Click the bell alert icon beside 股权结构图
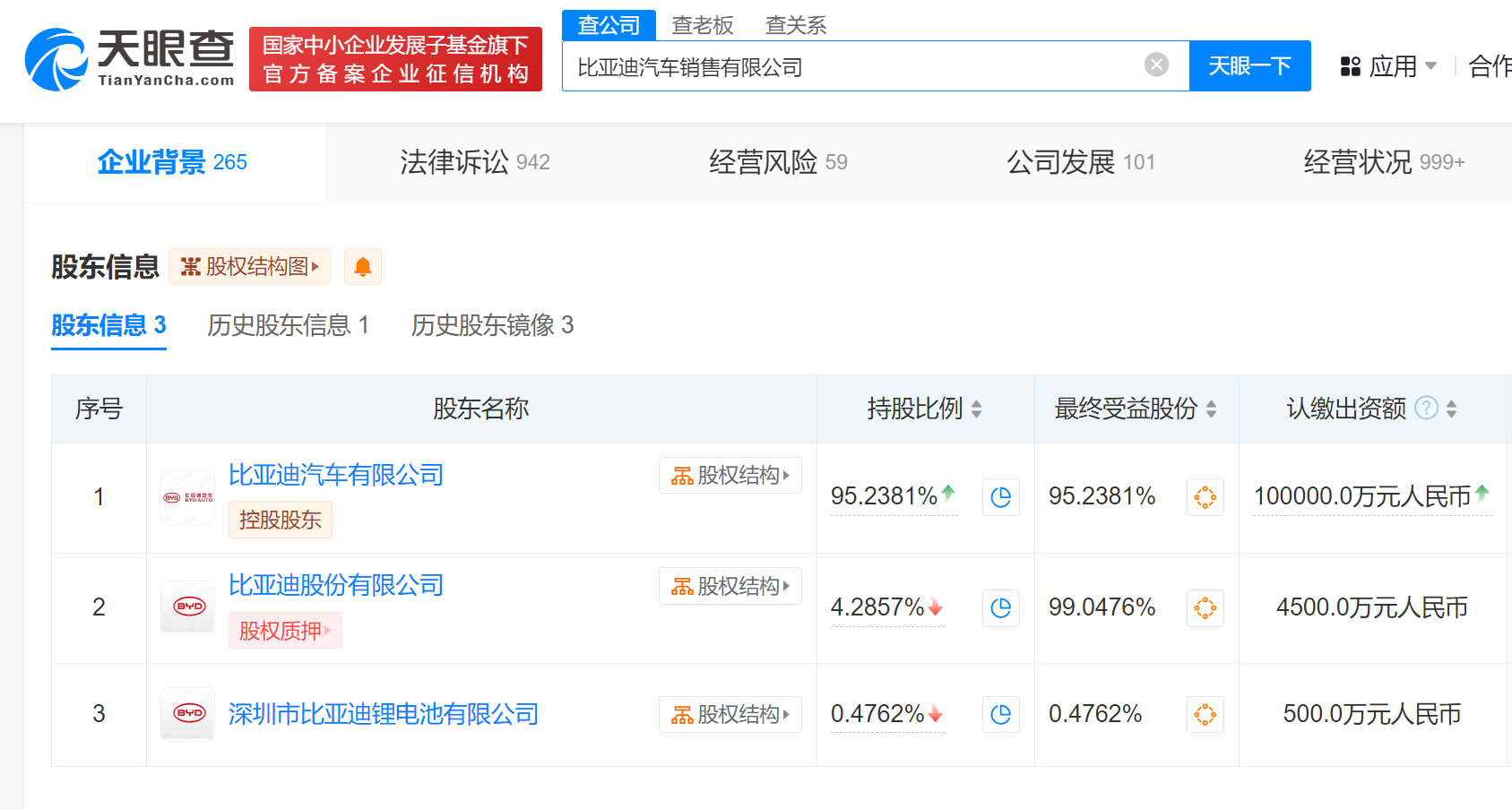This screenshot has height=809, width=1512. pyautogui.click(x=363, y=267)
